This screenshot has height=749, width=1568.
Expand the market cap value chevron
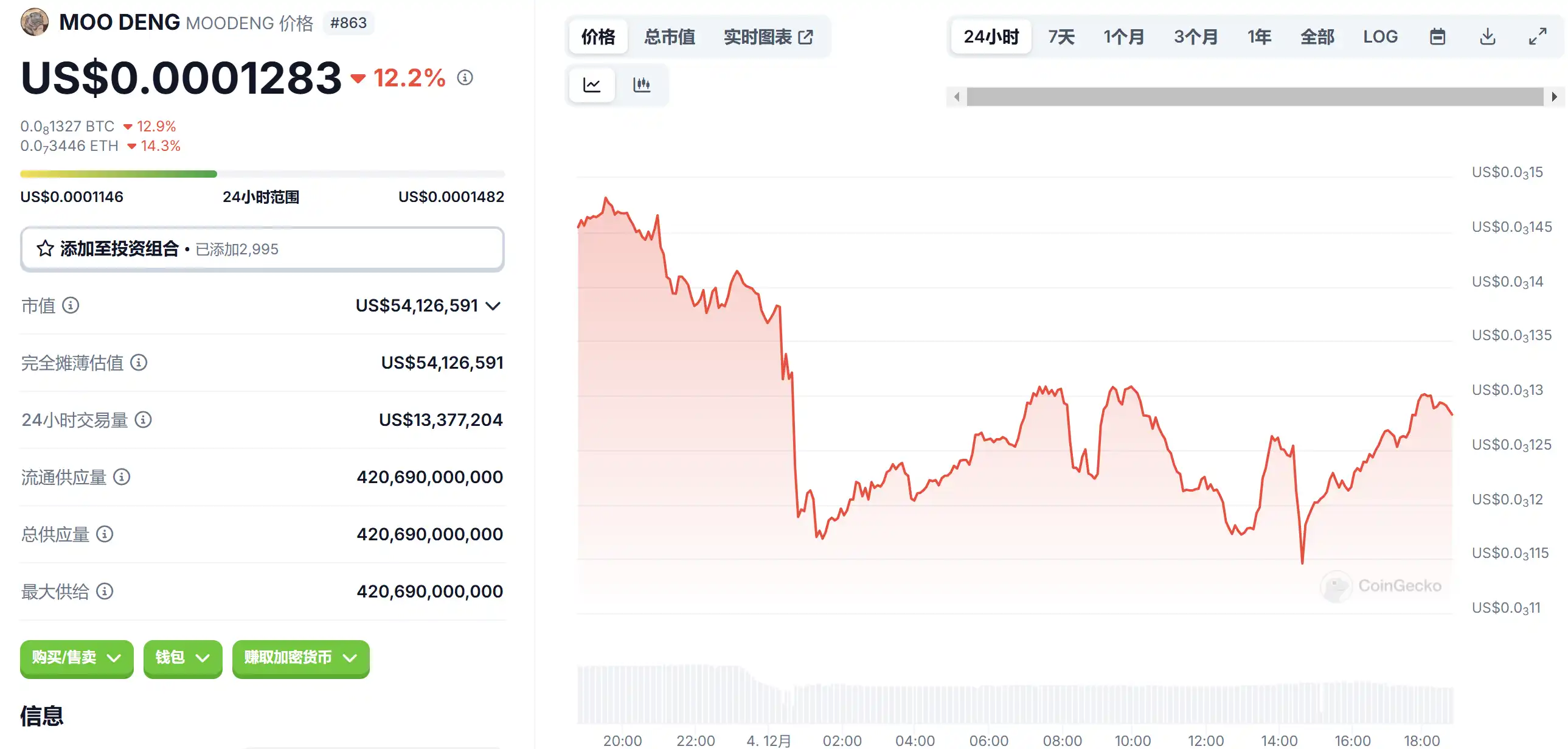[494, 305]
